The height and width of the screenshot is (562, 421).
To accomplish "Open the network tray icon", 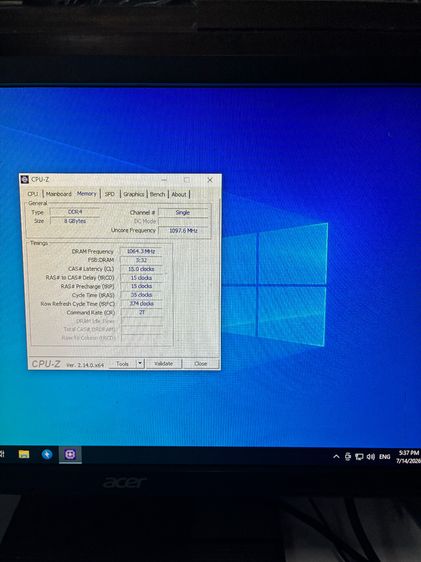I will [359, 457].
